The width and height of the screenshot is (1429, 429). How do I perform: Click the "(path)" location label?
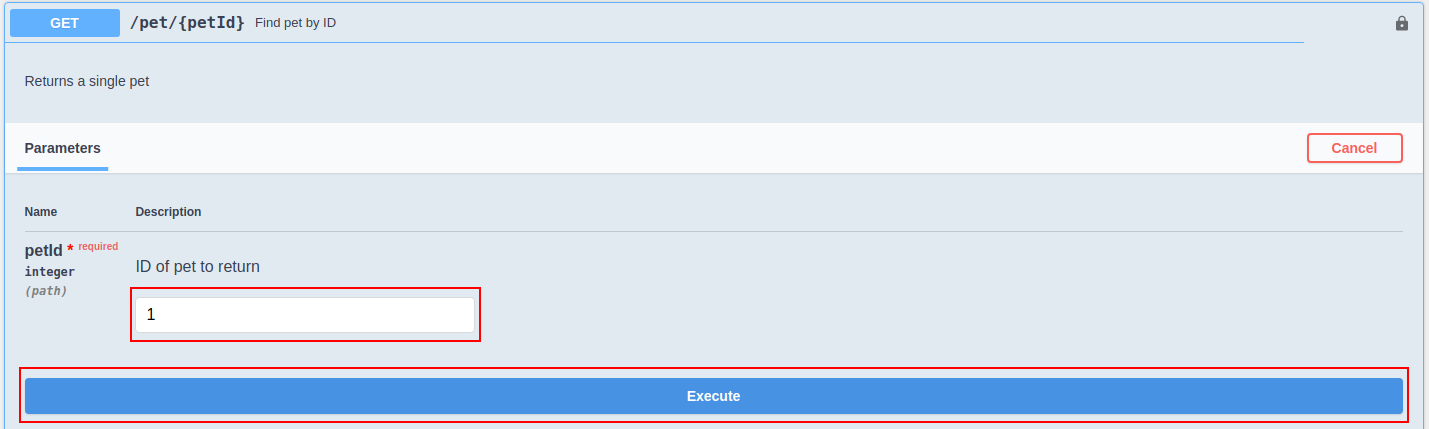(46, 291)
